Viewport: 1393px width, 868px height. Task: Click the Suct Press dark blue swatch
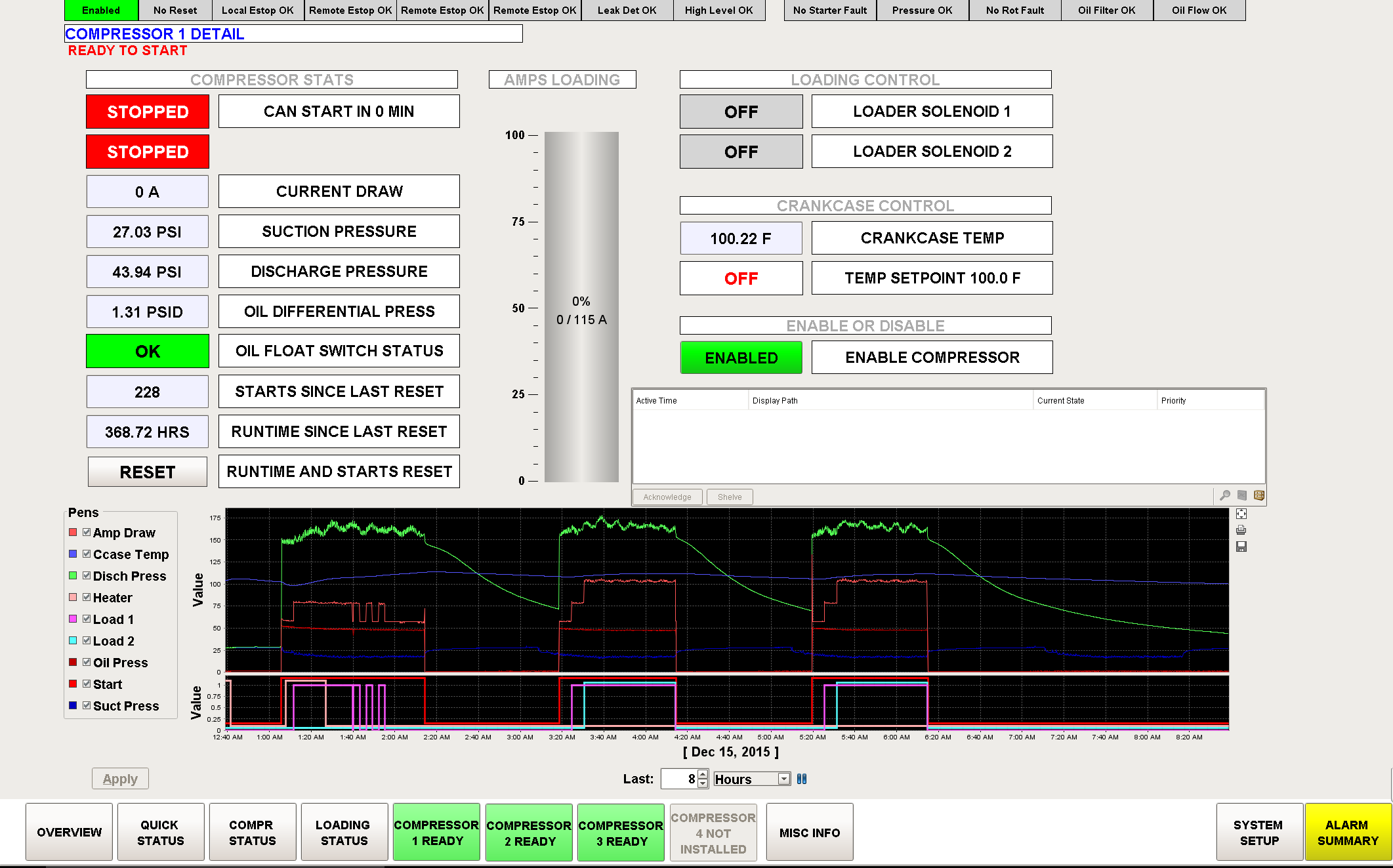point(73,705)
